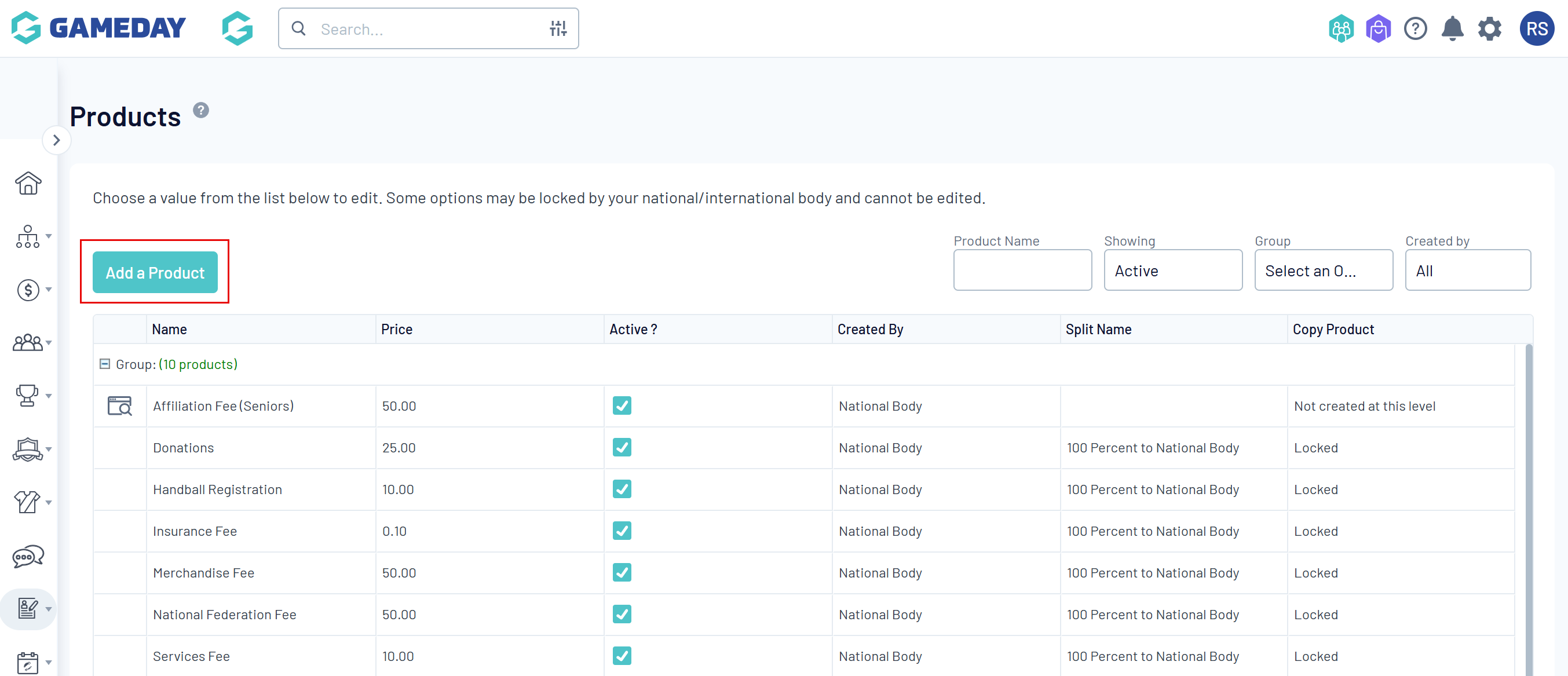Open the notifications bell icon
The height and width of the screenshot is (676, 1568).
[1452, 28]
